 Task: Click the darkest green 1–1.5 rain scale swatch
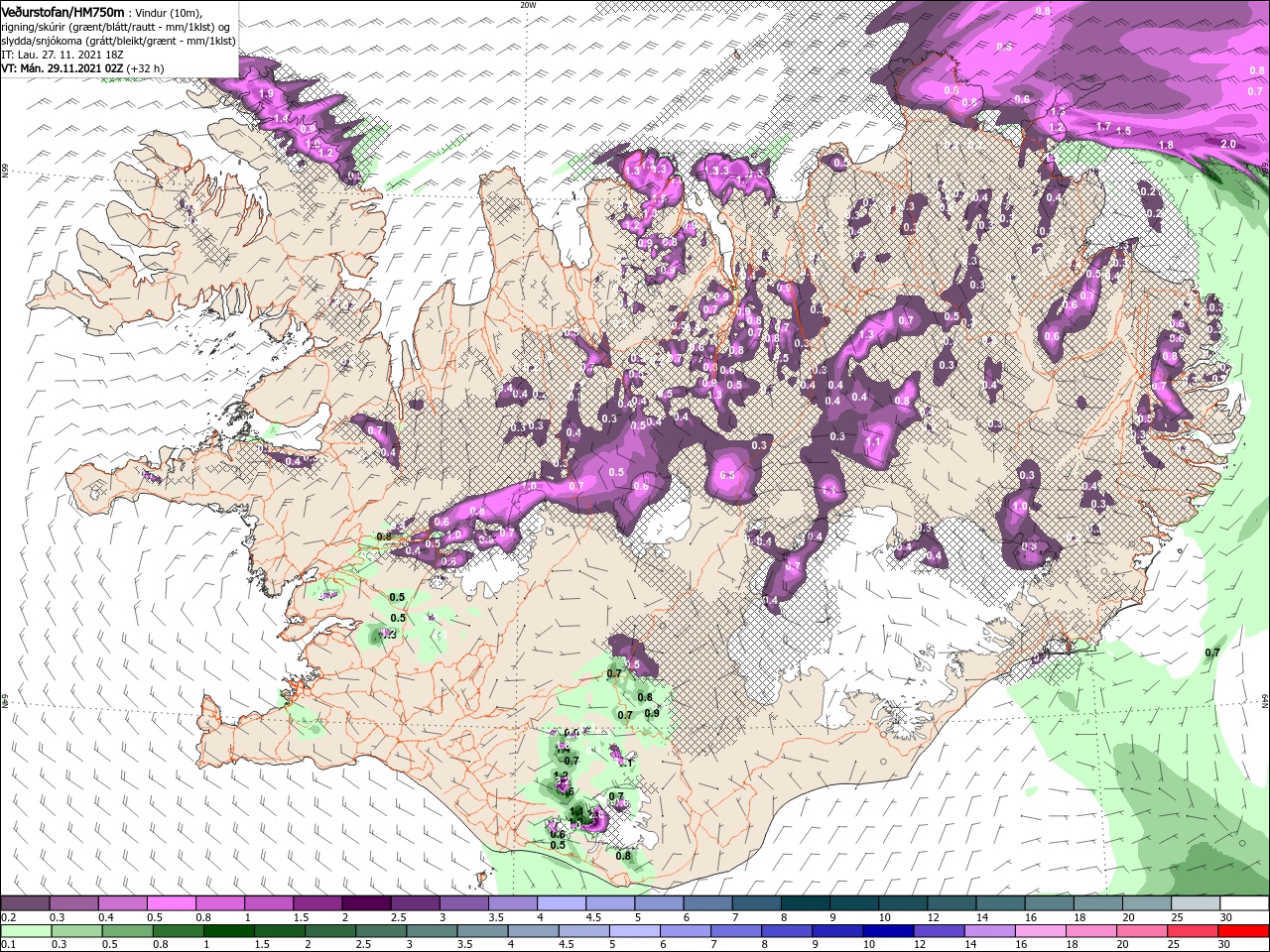[x=228, y=931]
